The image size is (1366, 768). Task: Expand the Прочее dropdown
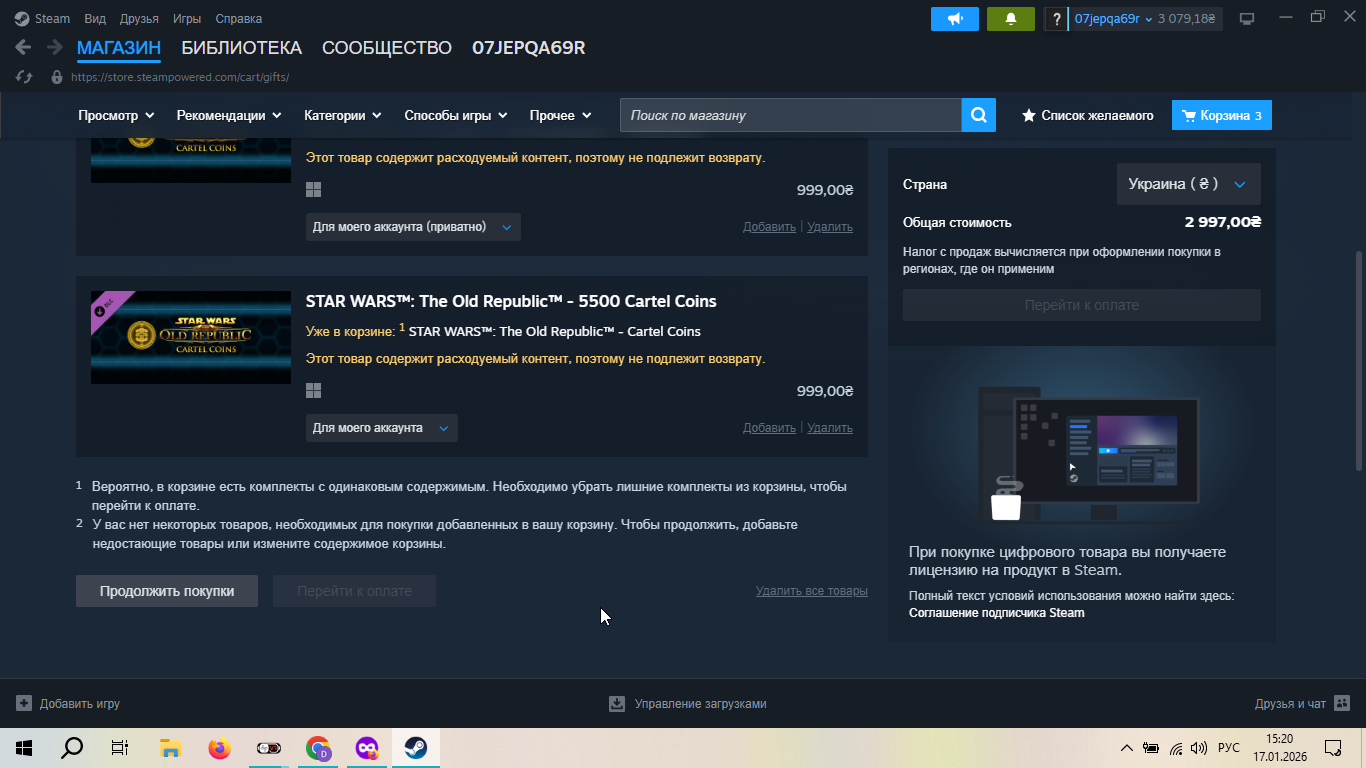point(560,116)
